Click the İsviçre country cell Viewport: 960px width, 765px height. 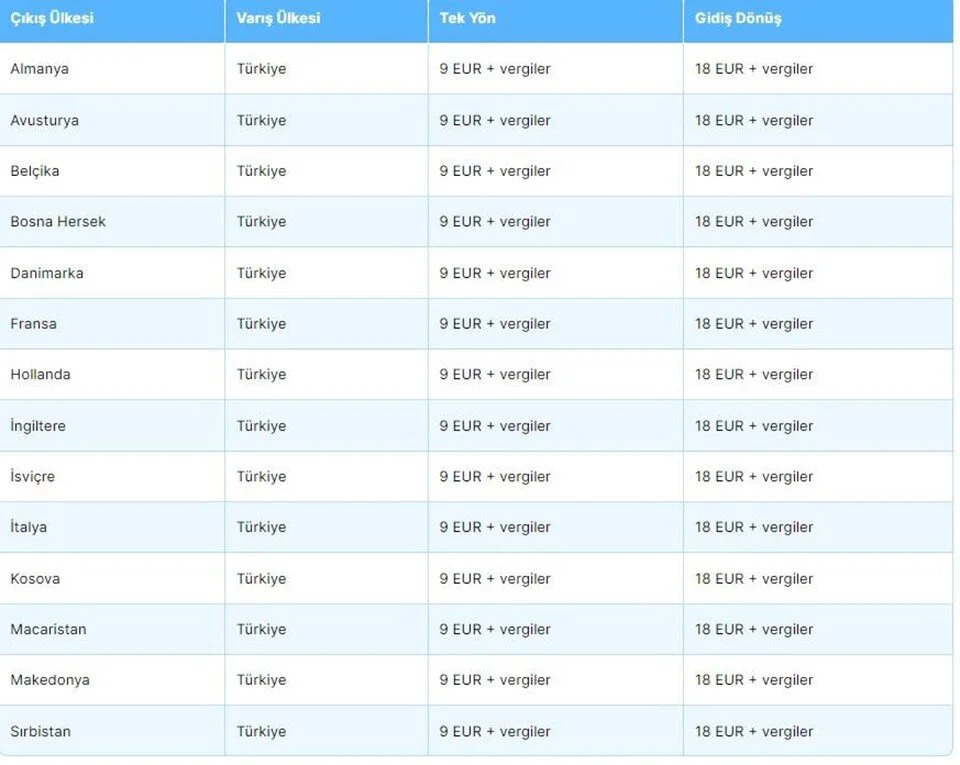pyautogui.click(x=33, y=477)
